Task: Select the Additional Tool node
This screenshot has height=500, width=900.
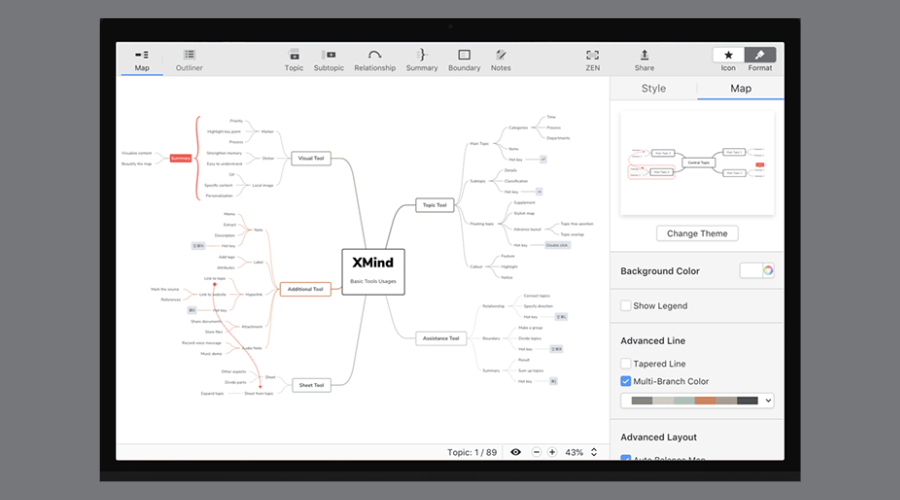Action: 305,289
